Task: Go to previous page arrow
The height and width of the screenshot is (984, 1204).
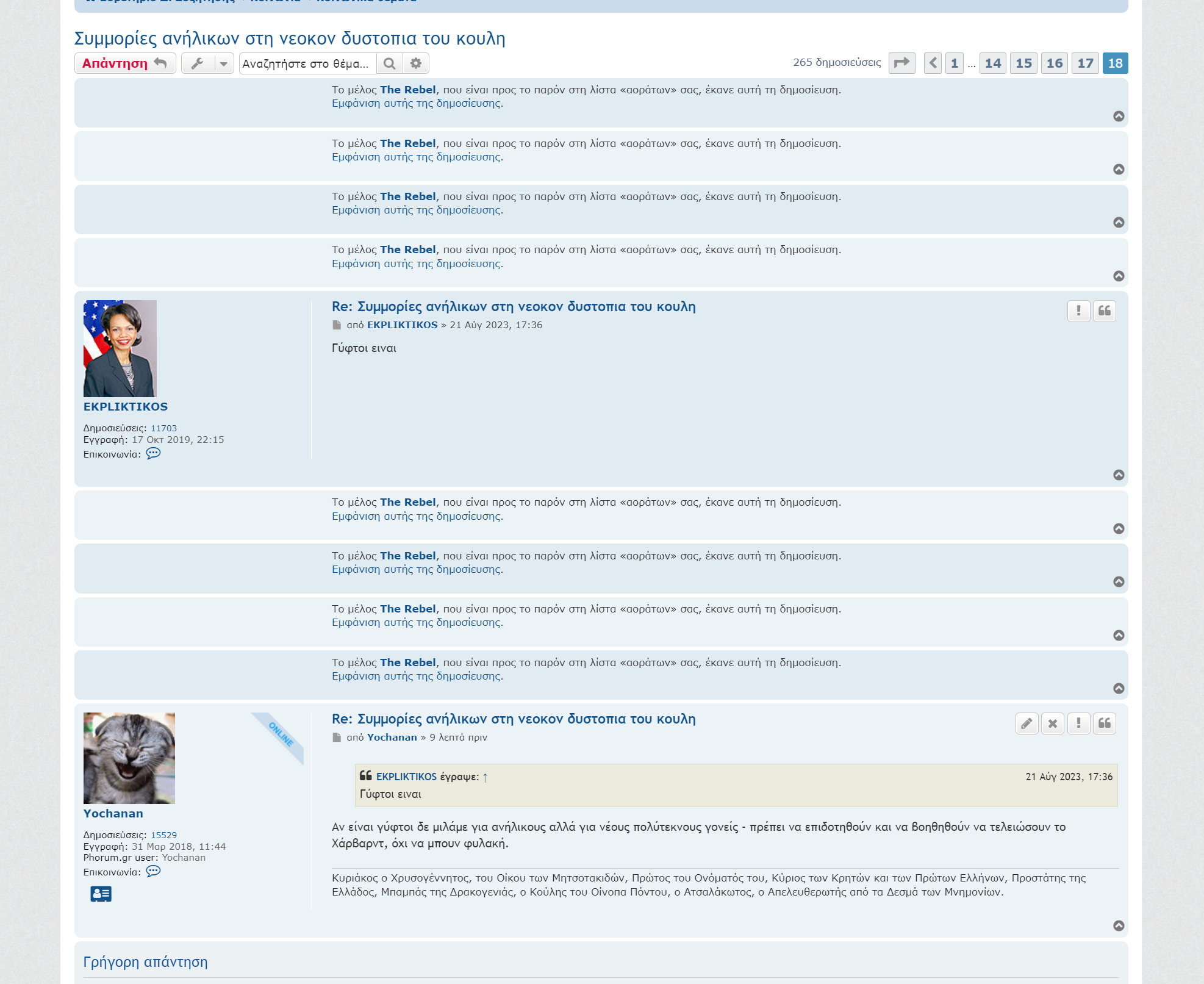Action: (x=933, y=63)
